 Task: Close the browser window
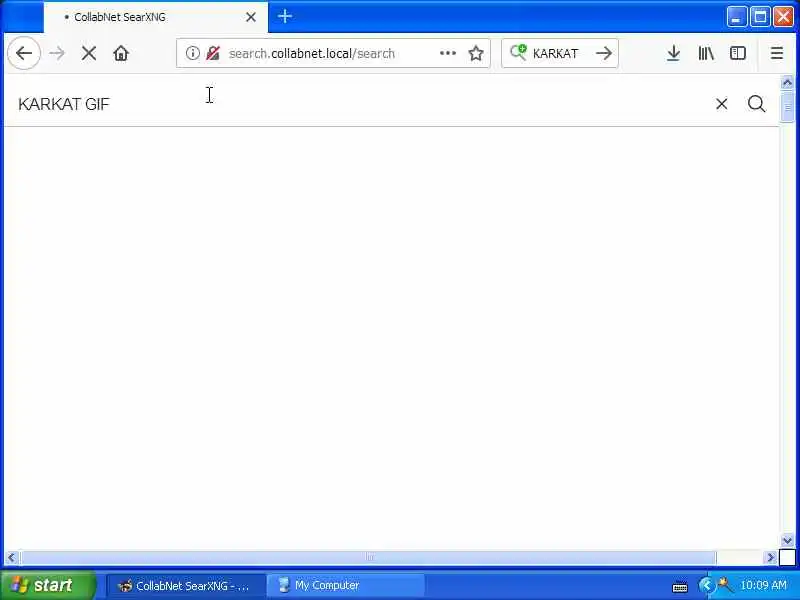(x=783, y=17)
